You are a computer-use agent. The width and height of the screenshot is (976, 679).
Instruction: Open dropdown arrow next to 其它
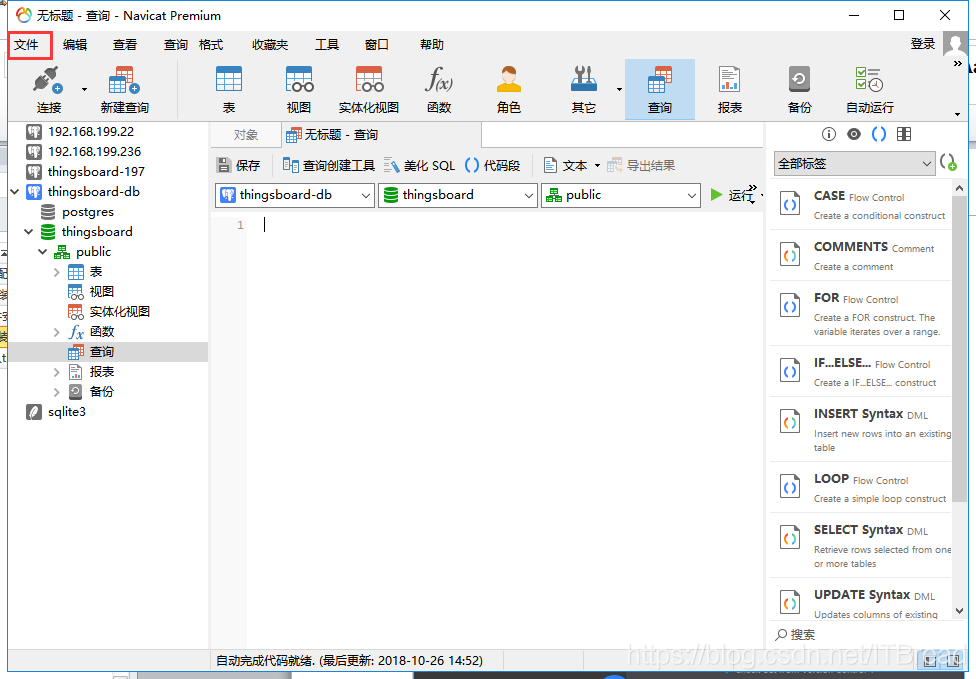619,90
